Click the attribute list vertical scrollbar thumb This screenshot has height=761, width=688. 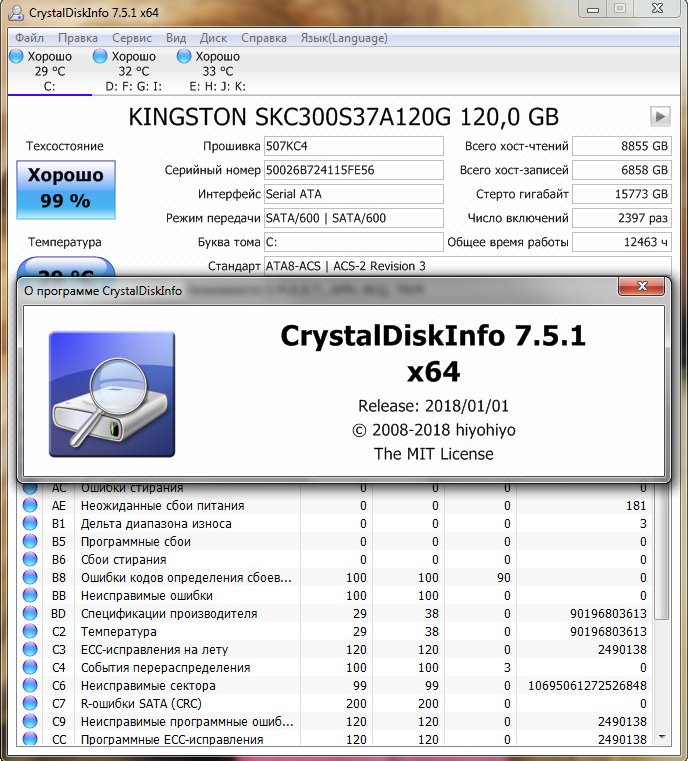pos(661,551)
